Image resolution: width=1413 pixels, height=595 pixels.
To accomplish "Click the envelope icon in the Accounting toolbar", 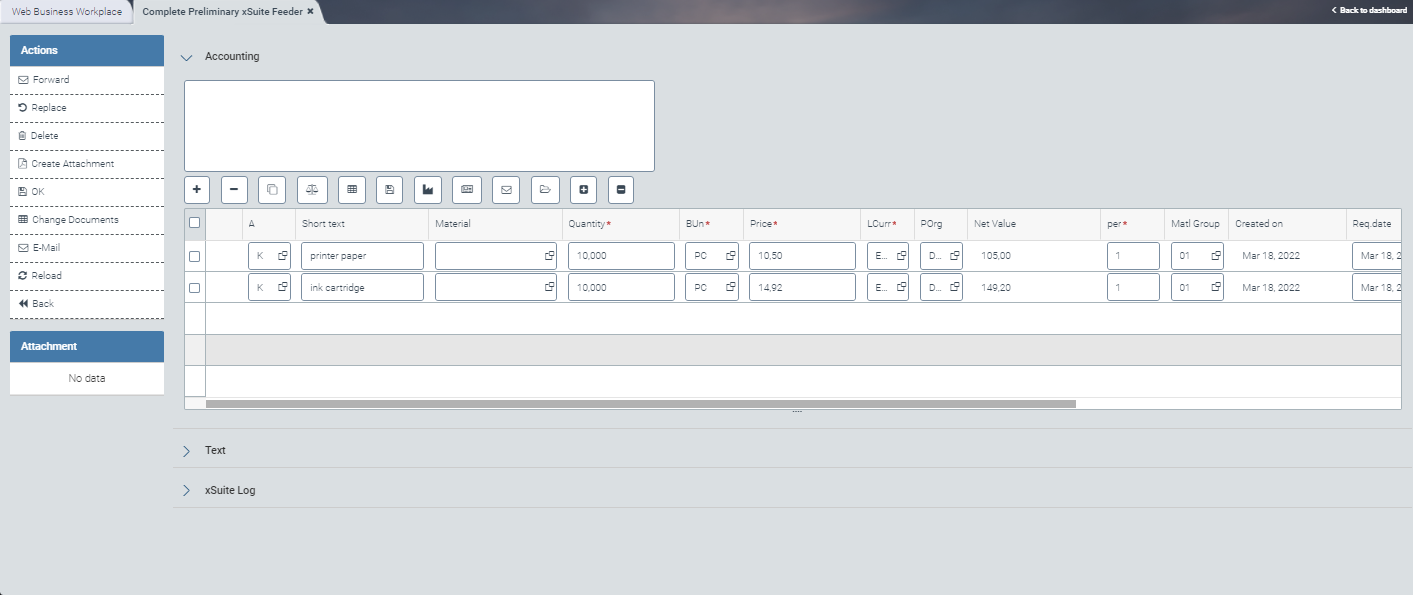I will pos(505,190).
